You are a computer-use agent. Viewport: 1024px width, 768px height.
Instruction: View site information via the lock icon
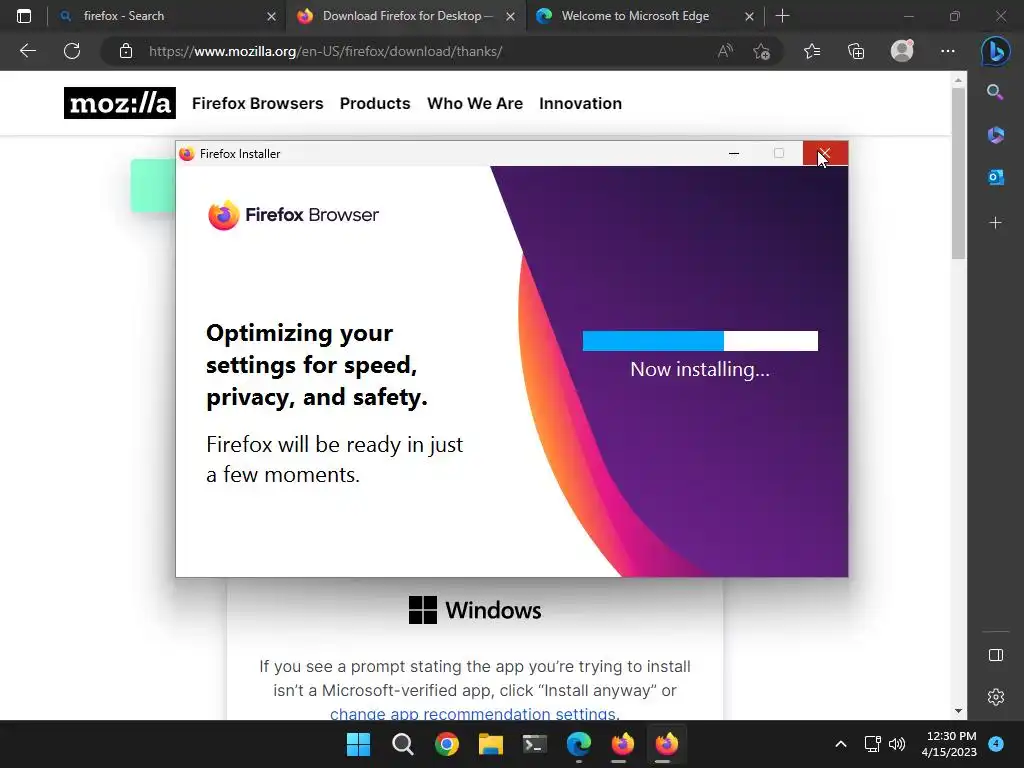(126, 51)
